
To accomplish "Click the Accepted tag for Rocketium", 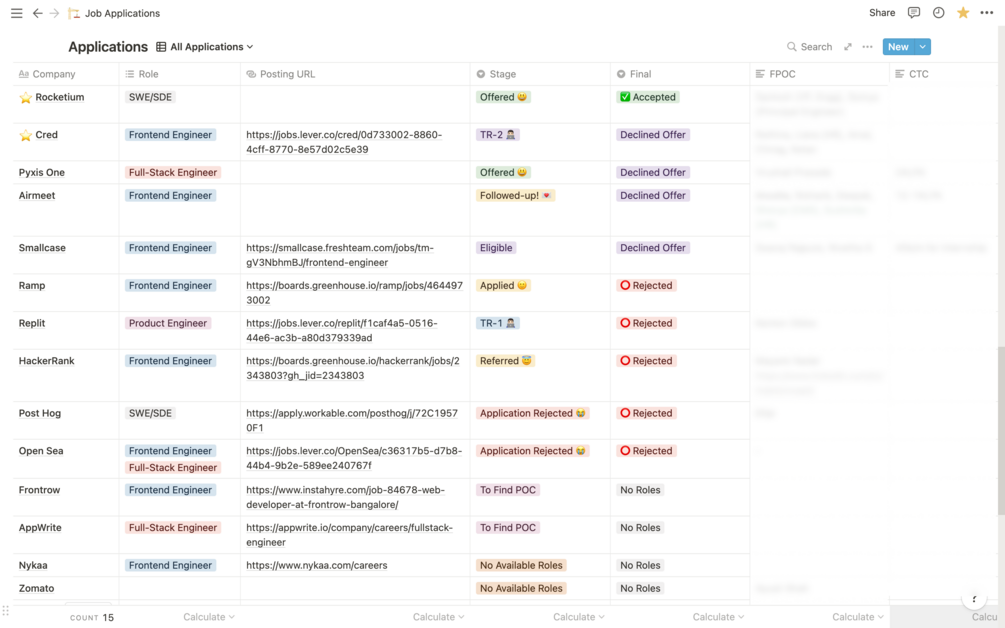I will [648, 97].
